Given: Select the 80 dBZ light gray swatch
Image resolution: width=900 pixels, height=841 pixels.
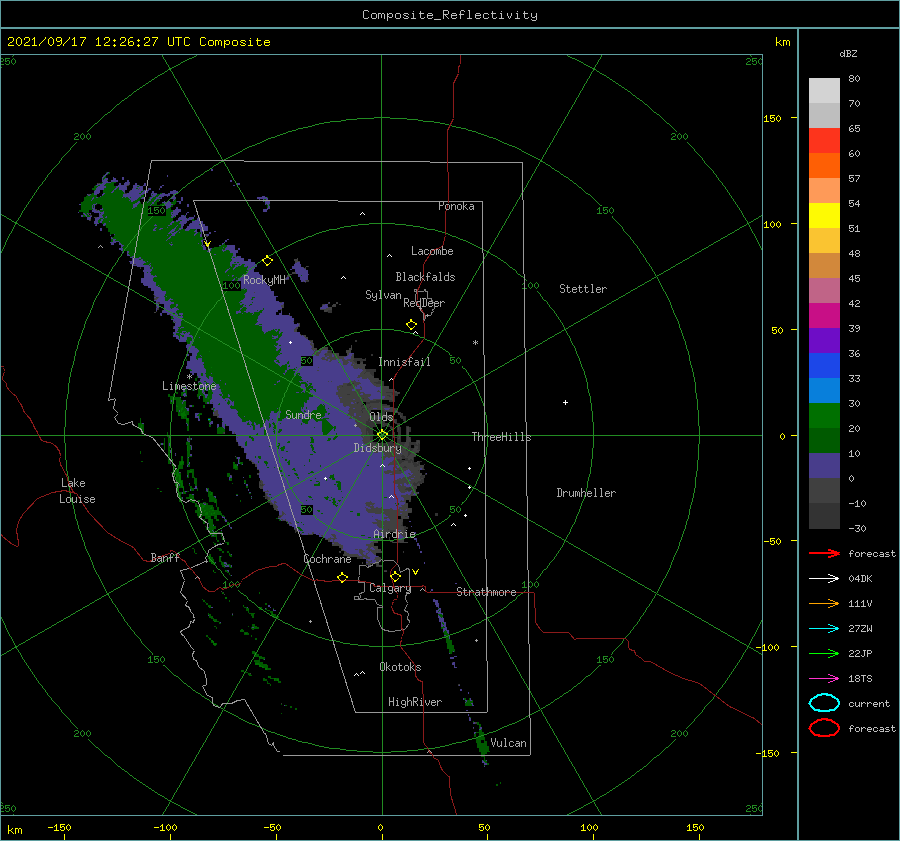Looking at the screenshot, I should pyautogui.click(x=824, y=91).
